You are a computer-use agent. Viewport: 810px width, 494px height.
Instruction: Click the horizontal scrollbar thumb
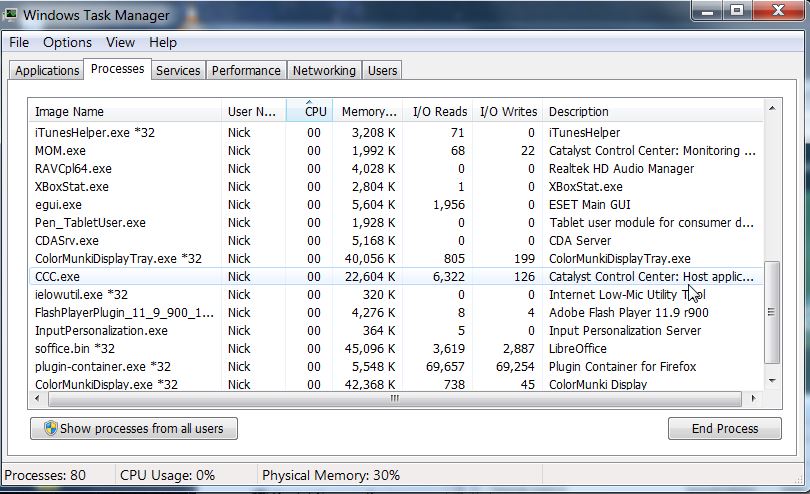pos(394,398)
